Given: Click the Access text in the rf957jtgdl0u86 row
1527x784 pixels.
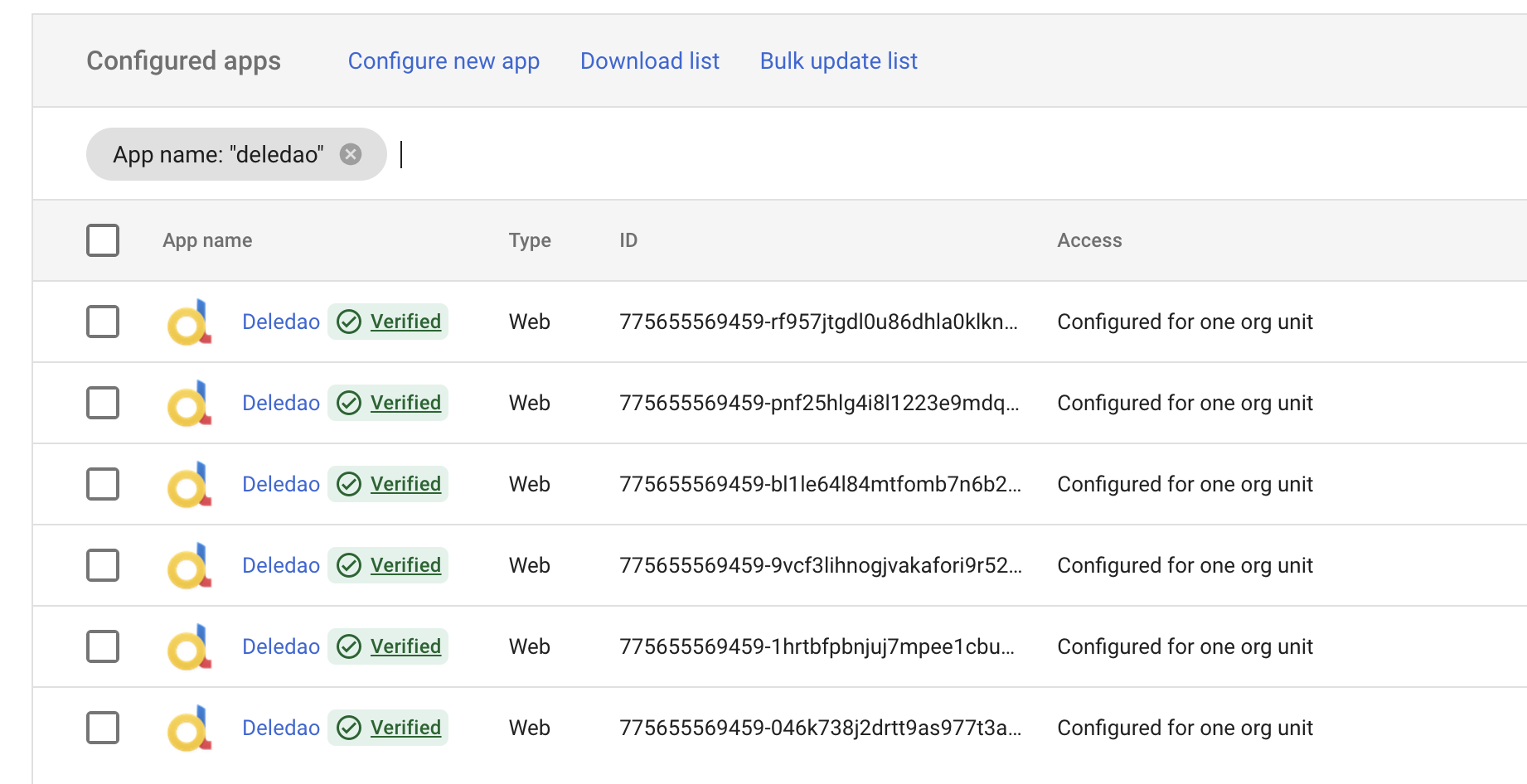Looking at the screenshot, I should [x=1185, y=322].
